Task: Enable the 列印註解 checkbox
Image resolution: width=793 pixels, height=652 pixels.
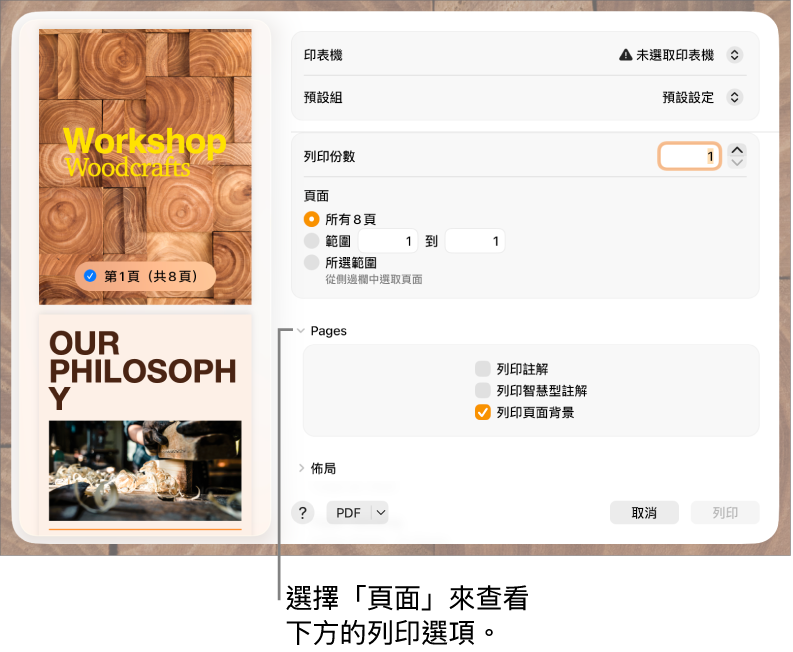Action: click(483, 369)
